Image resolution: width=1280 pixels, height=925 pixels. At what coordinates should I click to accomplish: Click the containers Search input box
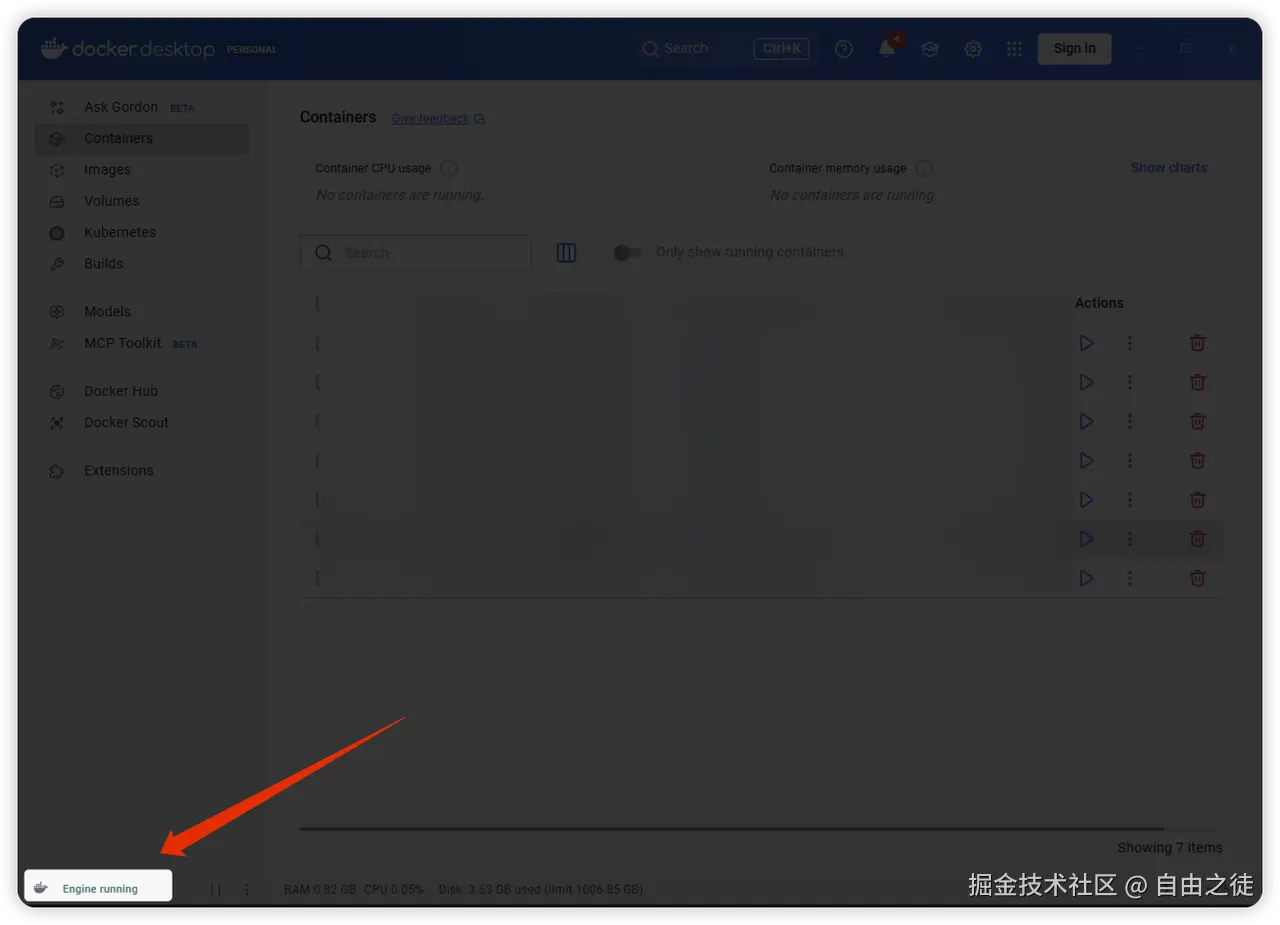[415, 253]
